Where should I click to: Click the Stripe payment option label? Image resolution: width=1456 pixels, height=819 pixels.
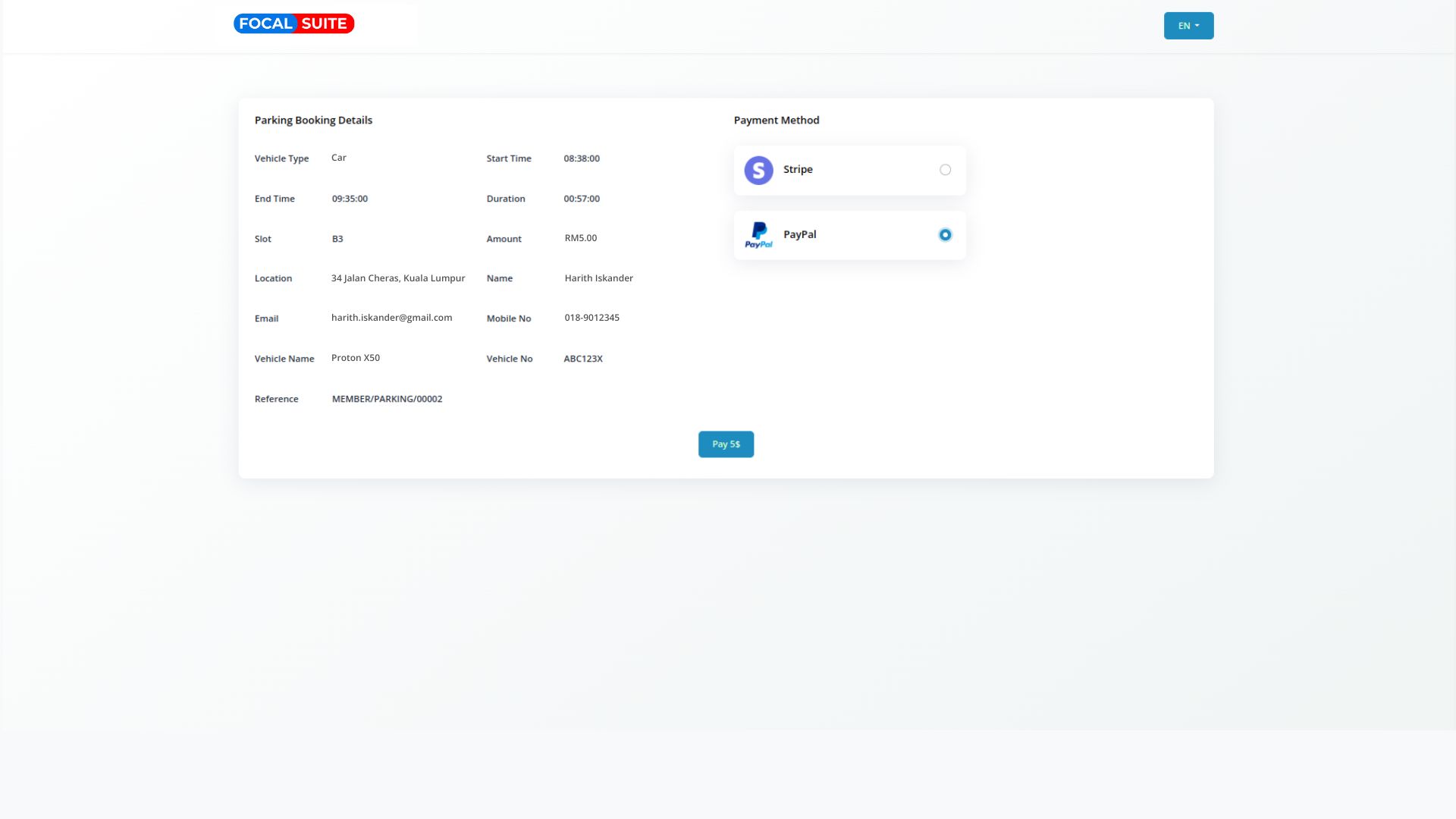pos(798,169)
